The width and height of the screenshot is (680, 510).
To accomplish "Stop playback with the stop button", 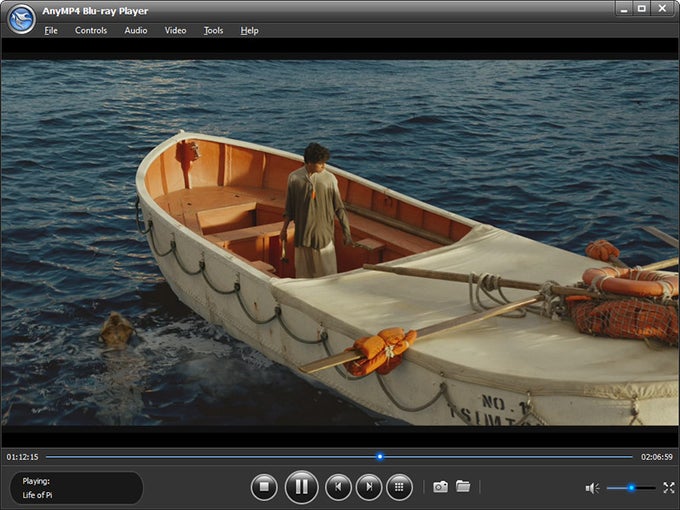I will [264, 487].
